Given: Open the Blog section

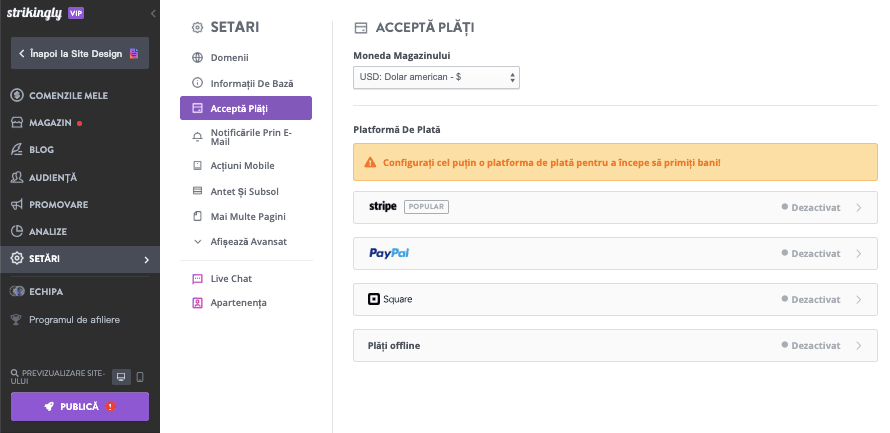Looking at the screenshot, I should click(41, 149).
